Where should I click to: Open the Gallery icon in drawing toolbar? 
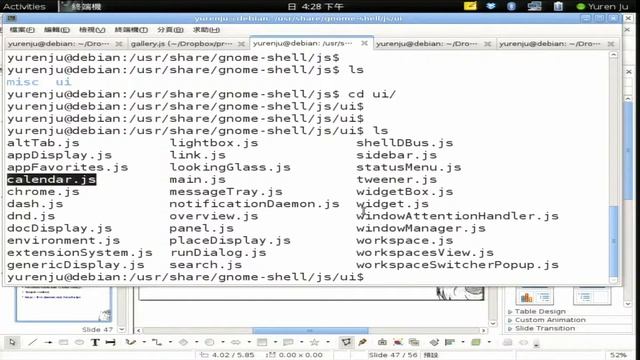click(x=414, y=342)
